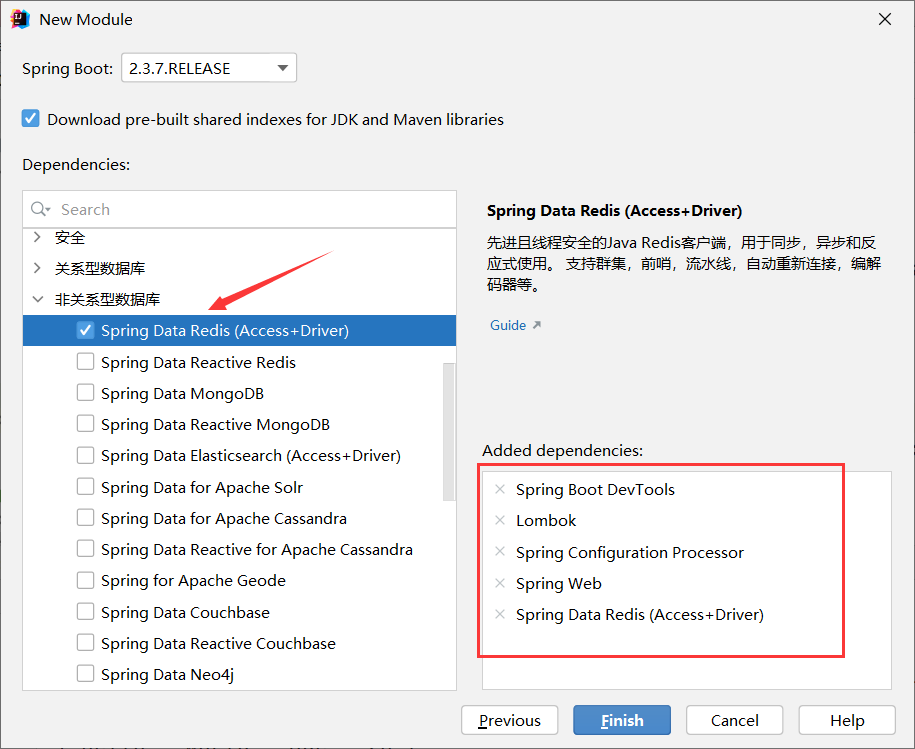Uncheck Spring Data Redis (Access+Driver)
The height and width of the screenshot is (749, 915).
(x=85, y=330)
